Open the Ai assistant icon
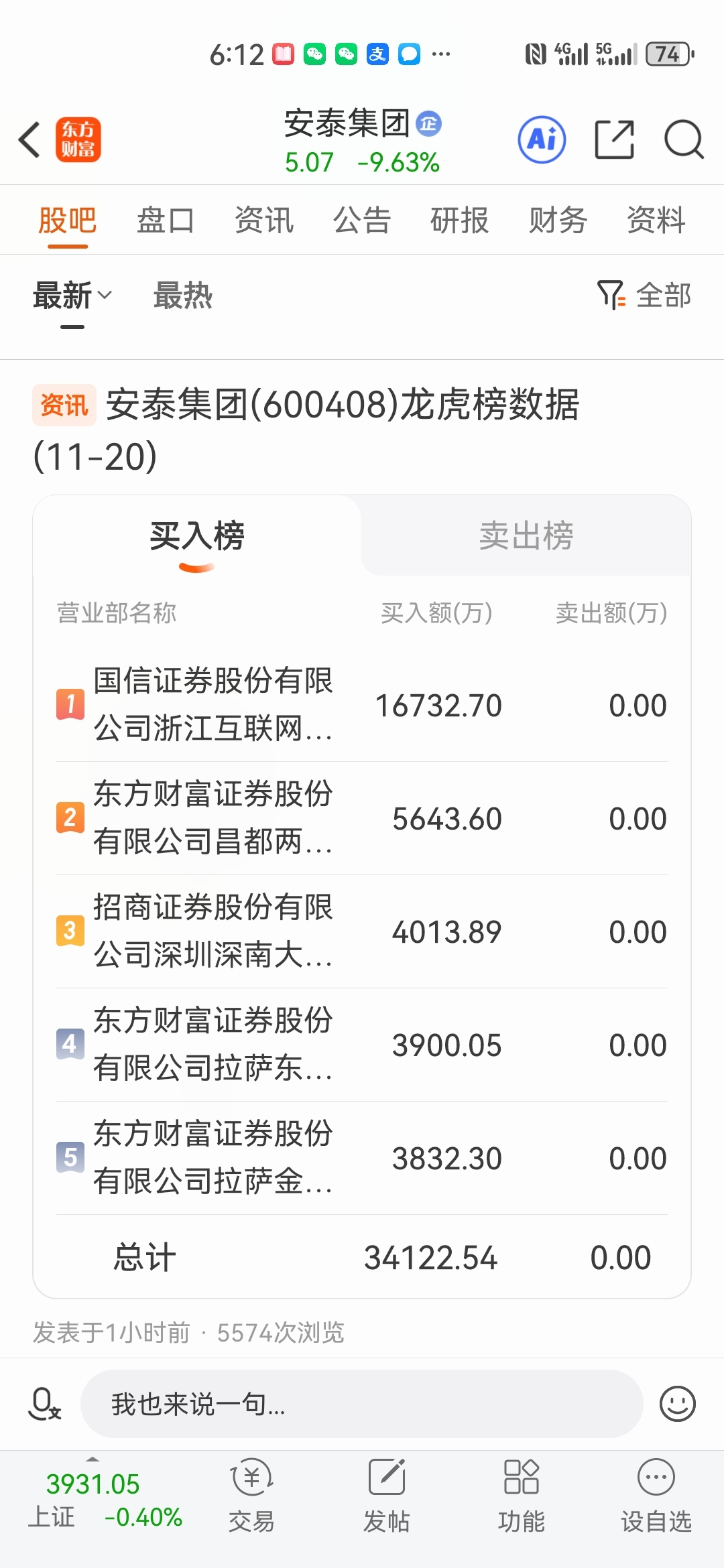Image resolution: width=724 pixels, height=1568 pixels. coord(542,140)
